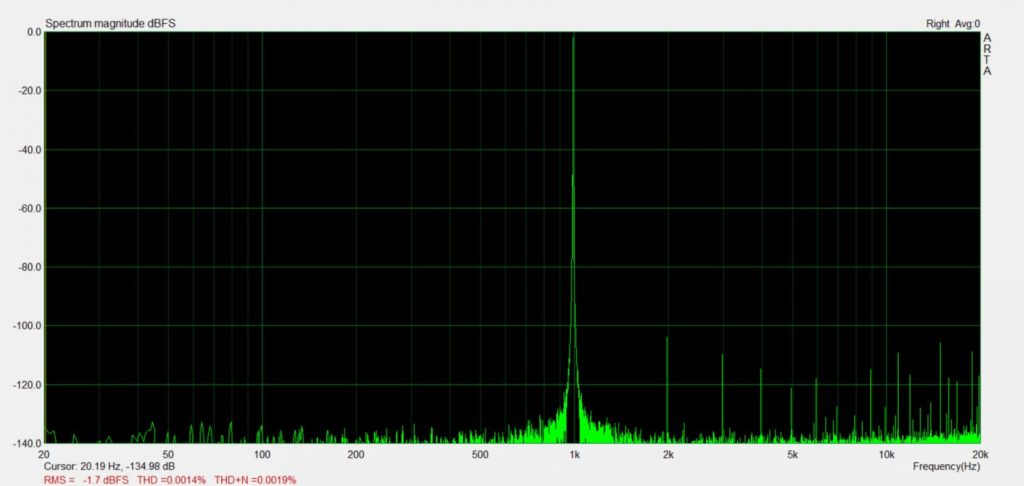The width and height of the screenshot is (1024, 486).
Task: Click the "Frequency(Hz)" axis label
Action: pyautogui.click(x=946, y=466)
